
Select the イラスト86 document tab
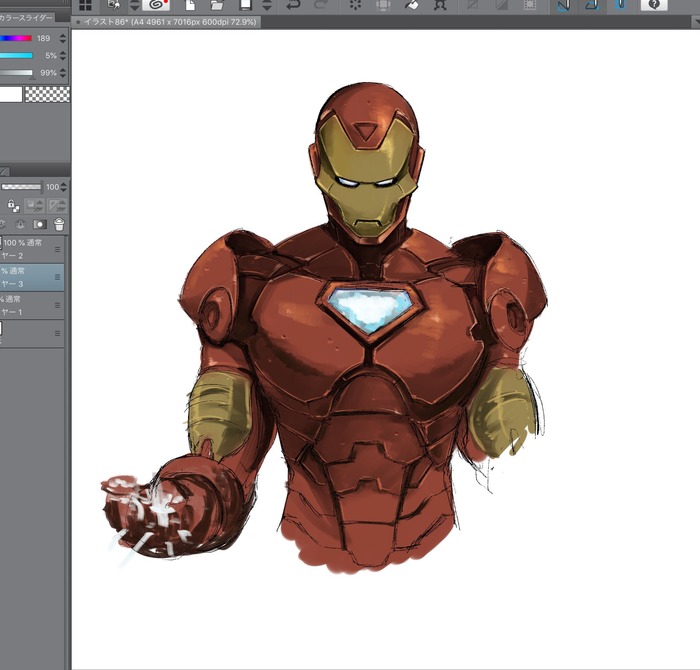pos(166,21)
